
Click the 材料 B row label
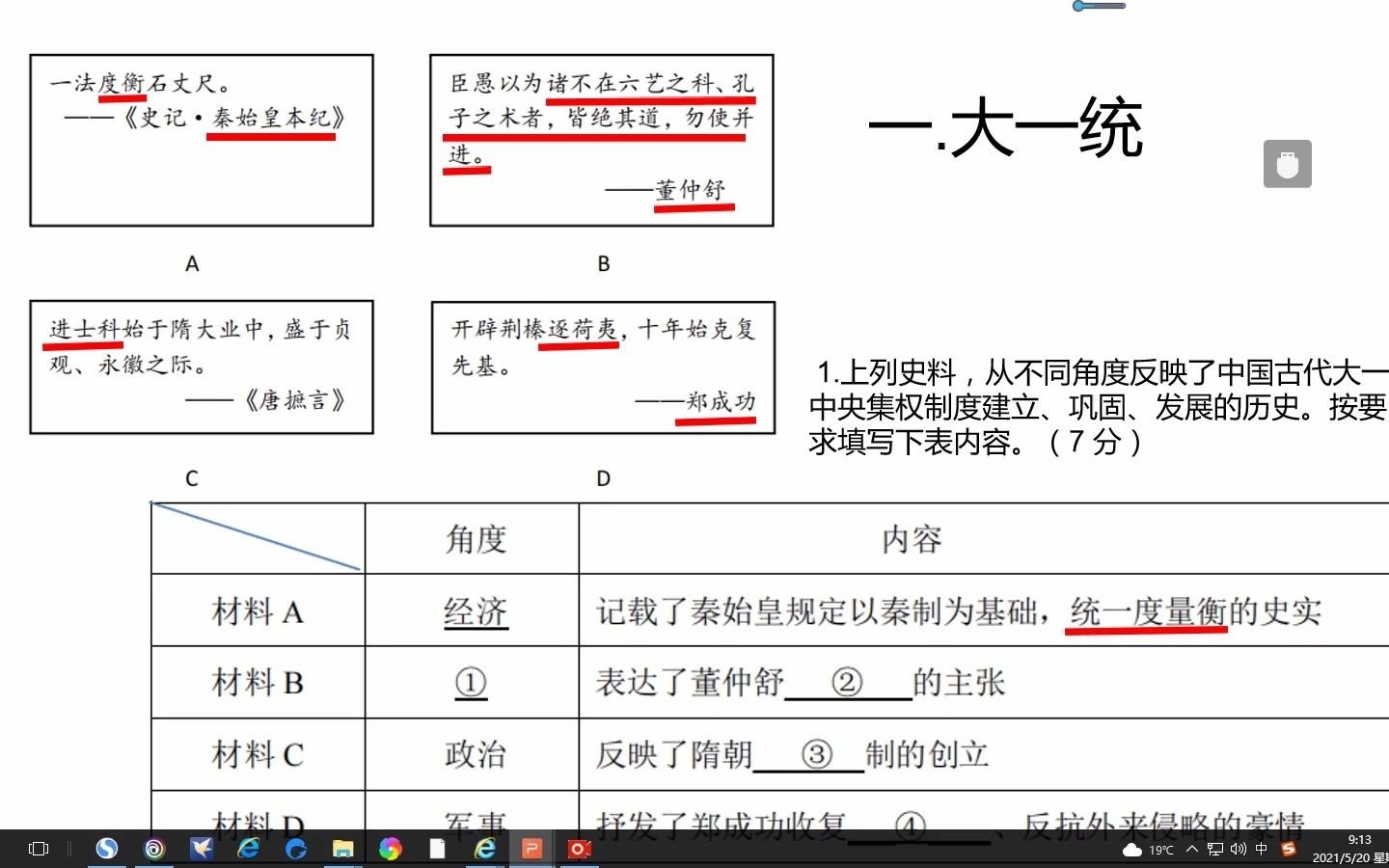[x=258, y=683]
